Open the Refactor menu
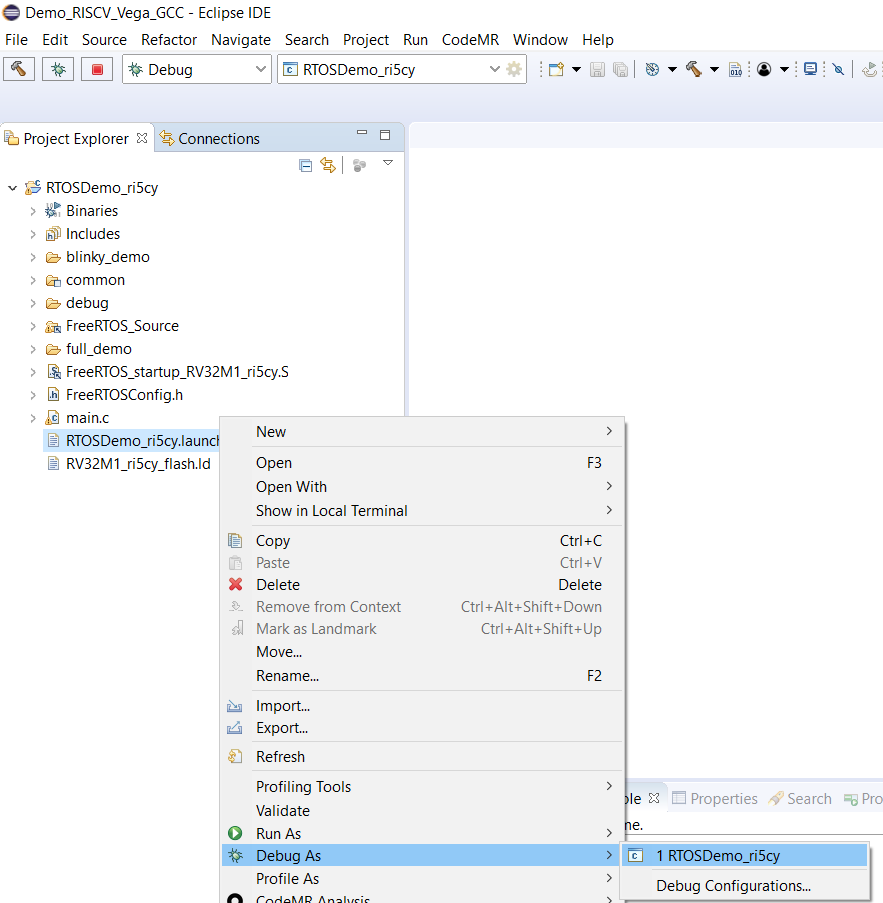The image size is (883, 903). [169, 40]
